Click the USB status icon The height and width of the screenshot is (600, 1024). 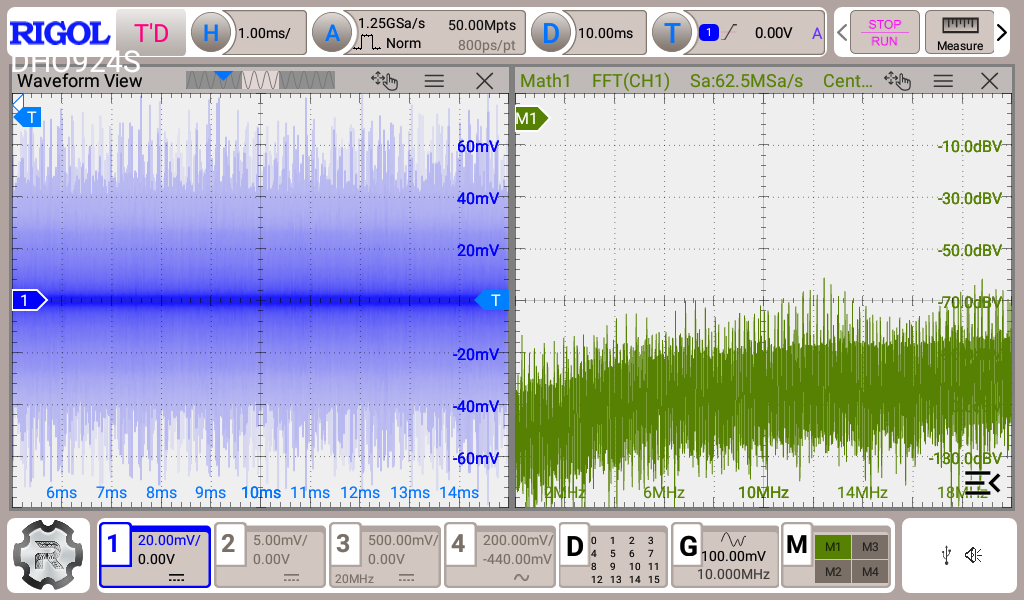coord(946,556)
